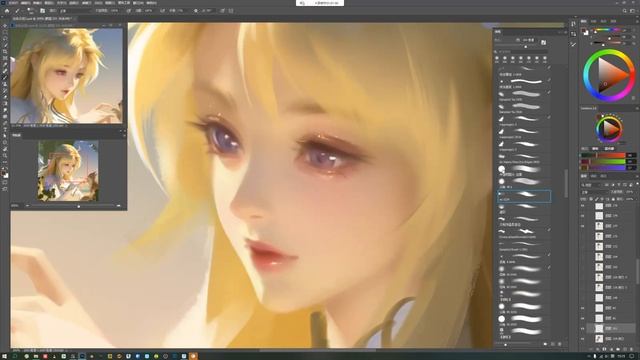The width and height of the screenshot is (640, 360).
Task: Click the Navigator zoom slider
Action: pos(73,206)
